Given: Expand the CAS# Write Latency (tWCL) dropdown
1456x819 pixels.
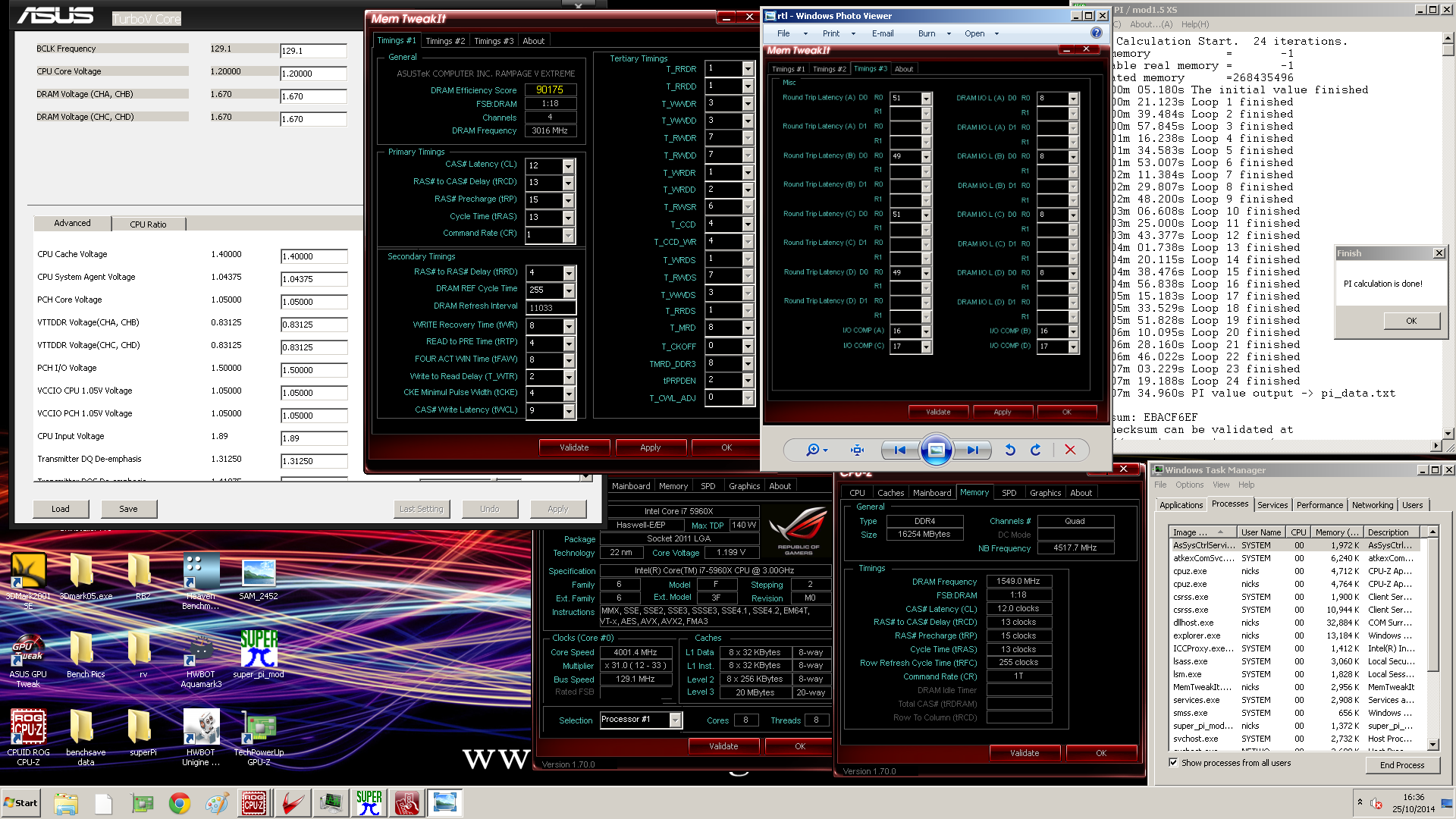Looking at the screenshot, I should coord(569,411).
